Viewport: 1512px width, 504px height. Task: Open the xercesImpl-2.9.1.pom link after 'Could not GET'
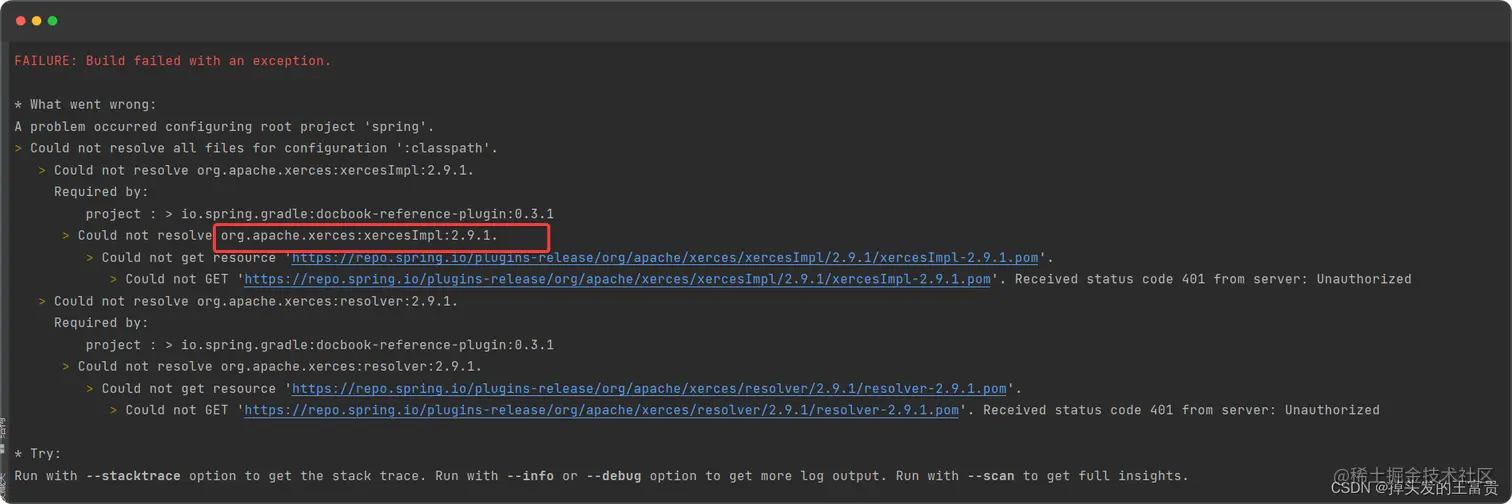coord(619,279)
